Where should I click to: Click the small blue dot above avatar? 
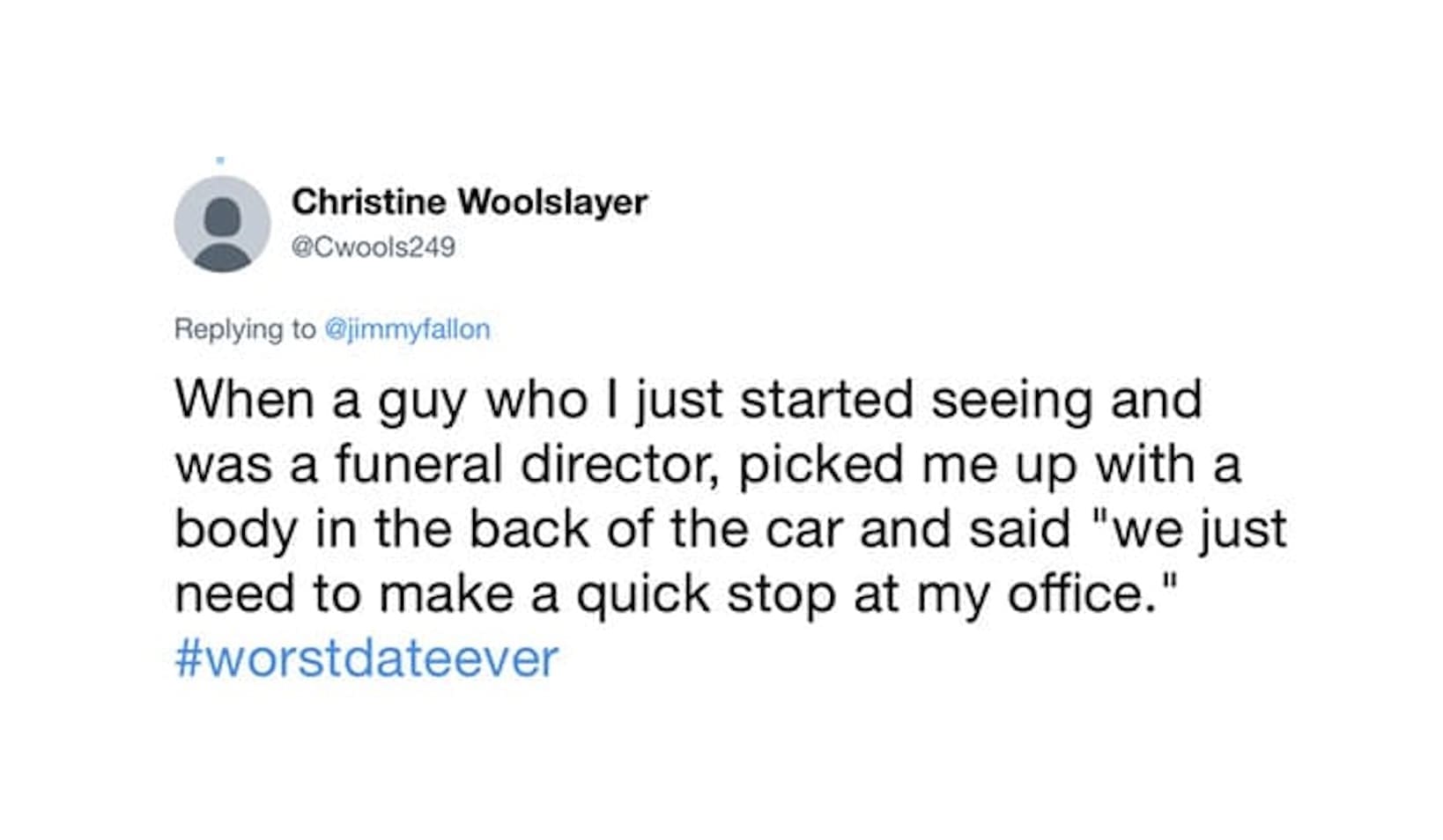pyautogui.click(x=220, y=160)
